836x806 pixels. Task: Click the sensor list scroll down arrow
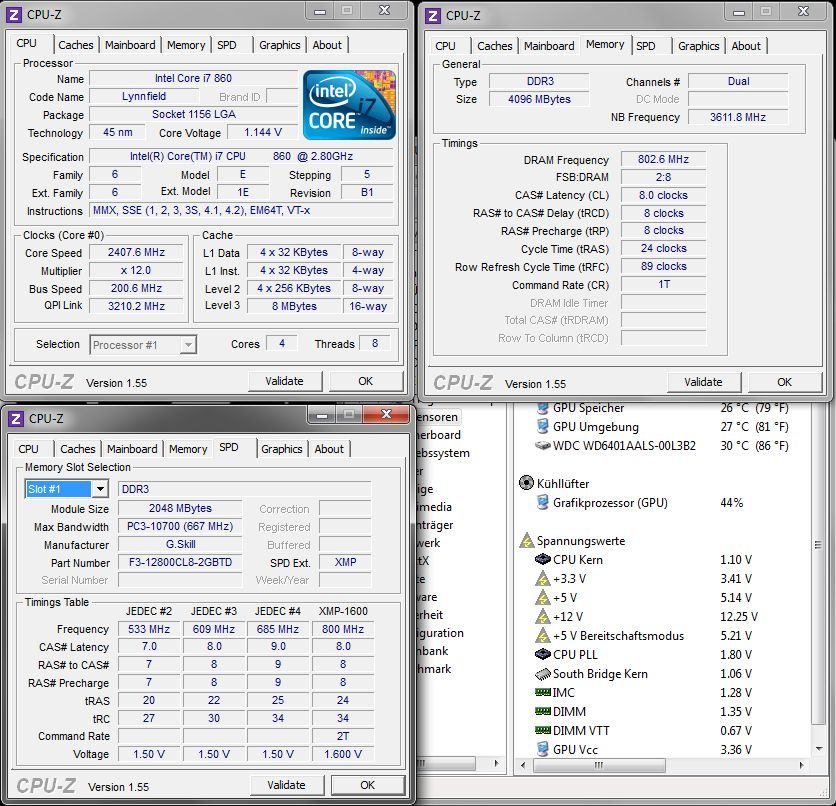point(818,749)
